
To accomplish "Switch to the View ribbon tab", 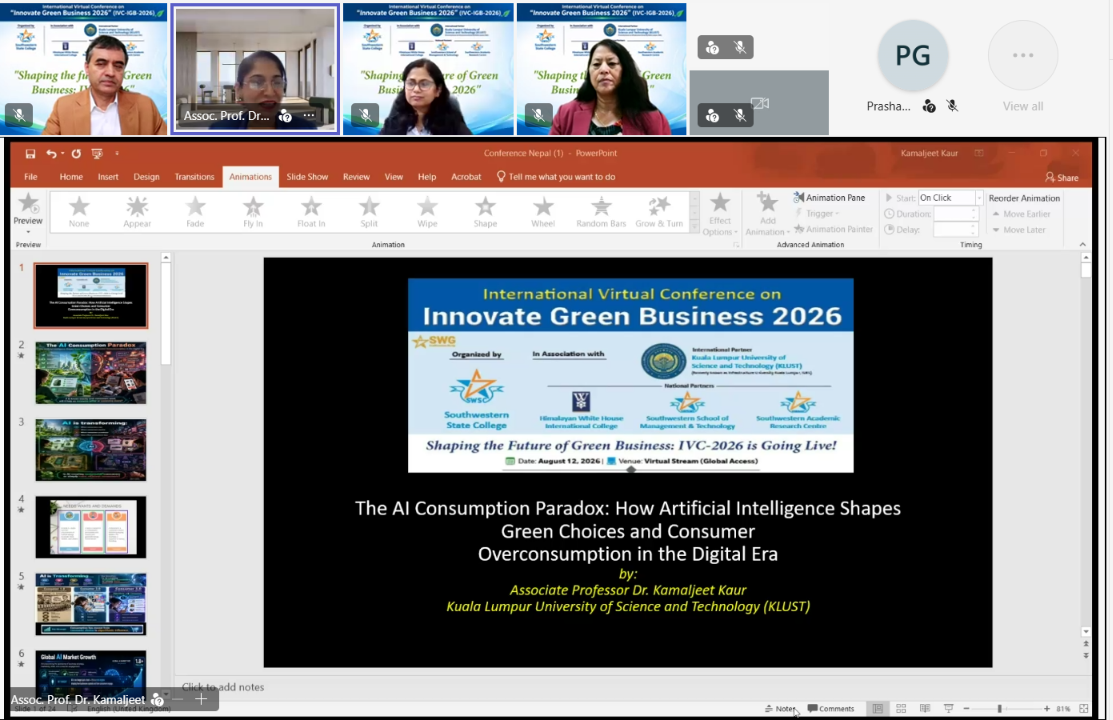I will (394, 177).
